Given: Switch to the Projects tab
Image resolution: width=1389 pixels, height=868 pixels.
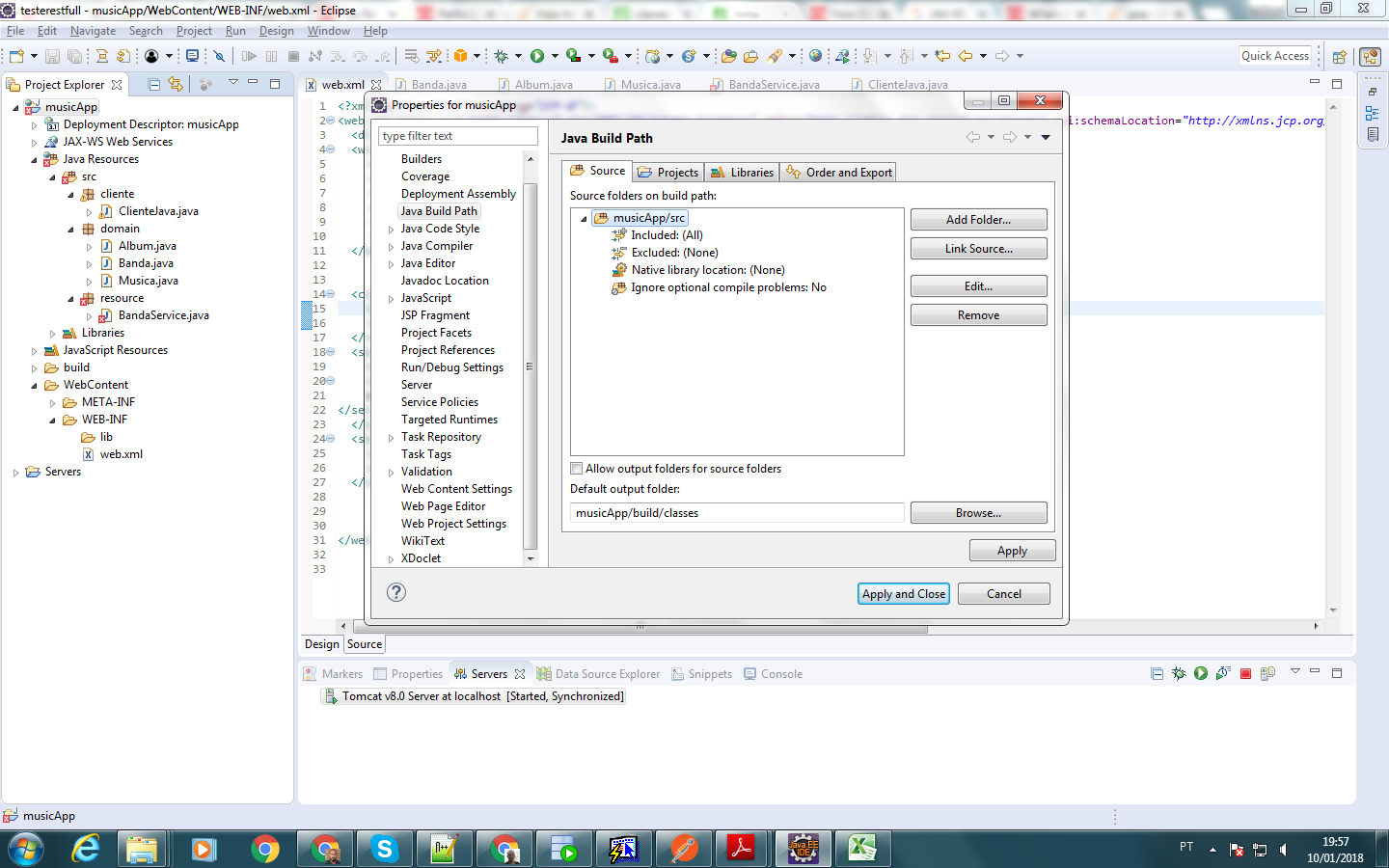Looking at the screenshot, I should [x=667, y=173].
